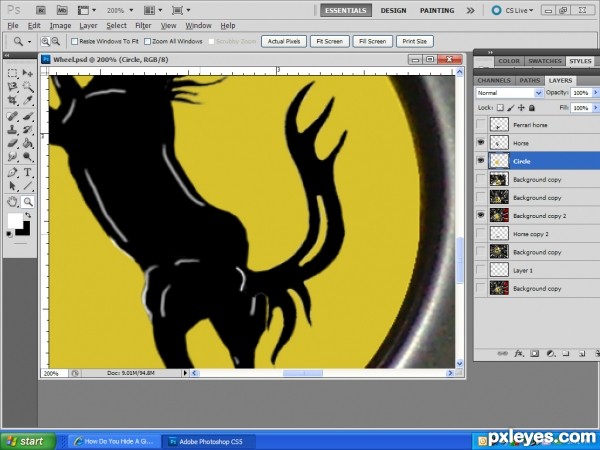This screenshot has height=450, width=600.
Task: Open the Image menu
Action: tap(60, 26)
